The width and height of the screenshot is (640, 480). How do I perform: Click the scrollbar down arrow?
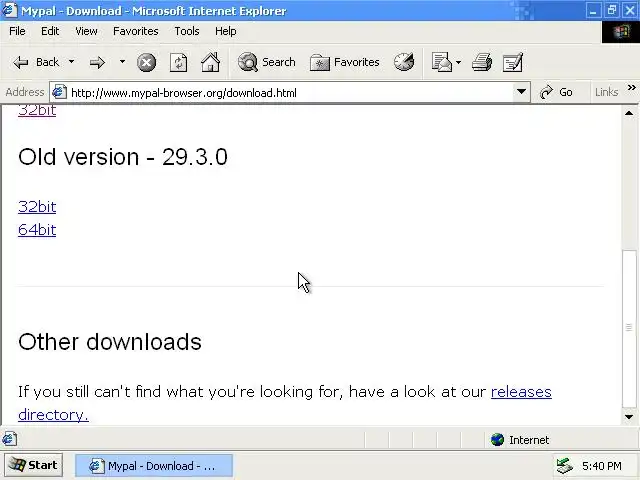click(x=629, y=417)
